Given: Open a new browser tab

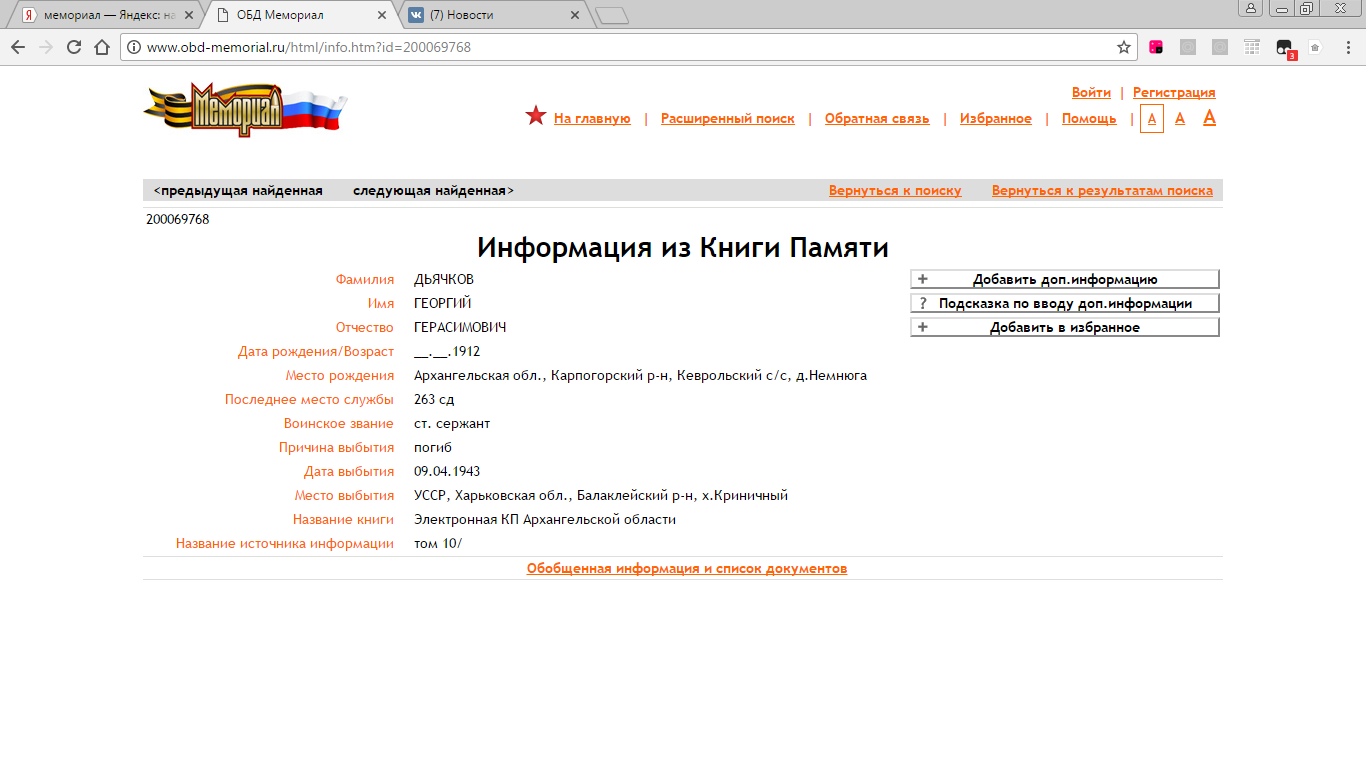Looking at the screenshot, I should coord(611,15).
